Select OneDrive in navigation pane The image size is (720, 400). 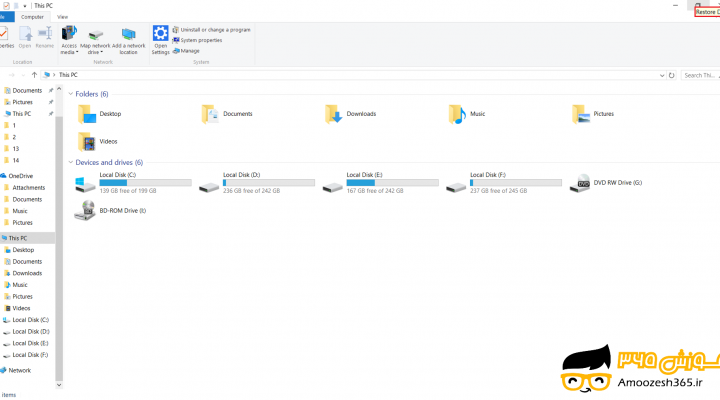pos(21,176)
